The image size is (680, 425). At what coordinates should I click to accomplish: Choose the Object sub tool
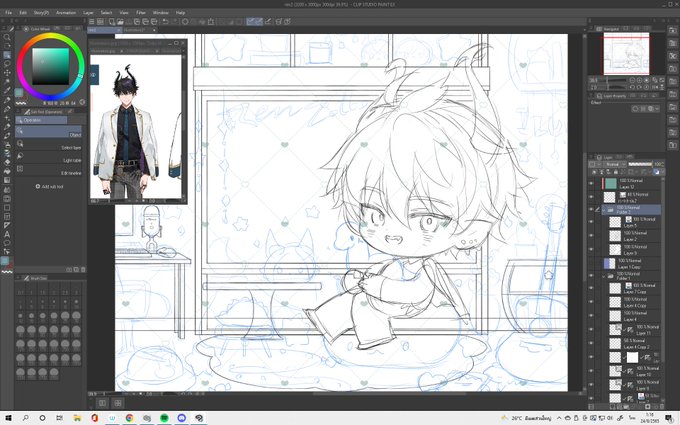click(49, 132)
